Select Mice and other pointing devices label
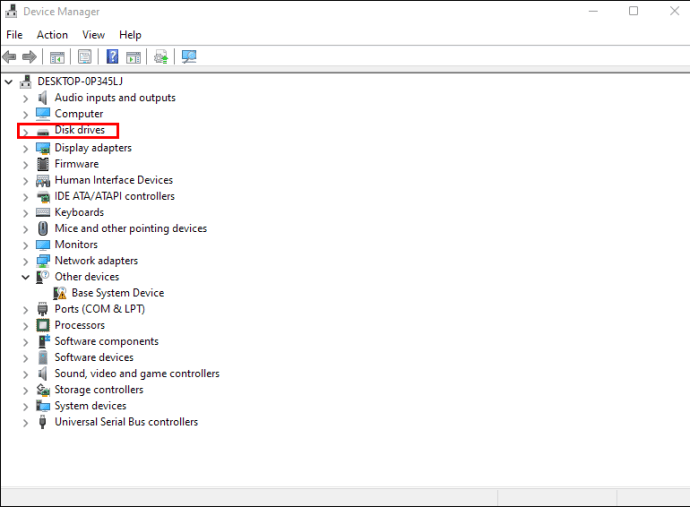 (x=131, y=228)
